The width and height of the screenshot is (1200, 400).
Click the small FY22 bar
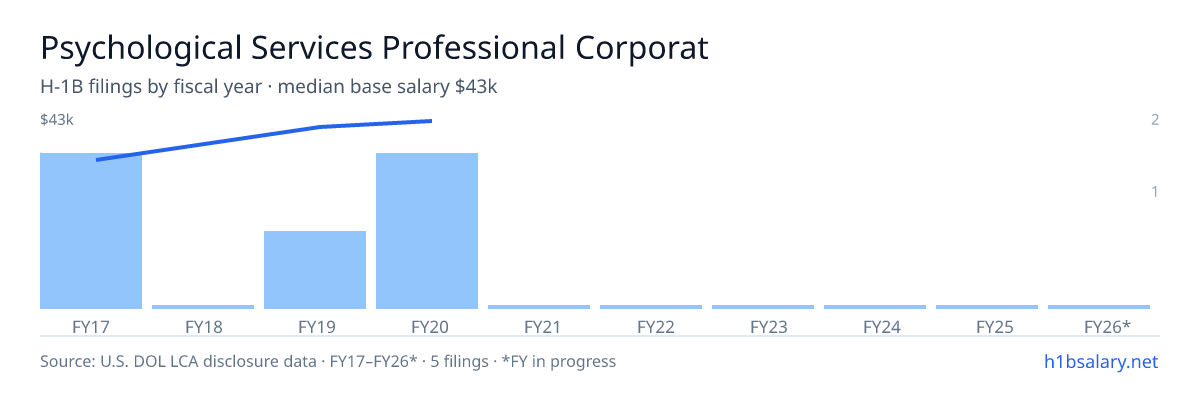click(x=651, y=307)
